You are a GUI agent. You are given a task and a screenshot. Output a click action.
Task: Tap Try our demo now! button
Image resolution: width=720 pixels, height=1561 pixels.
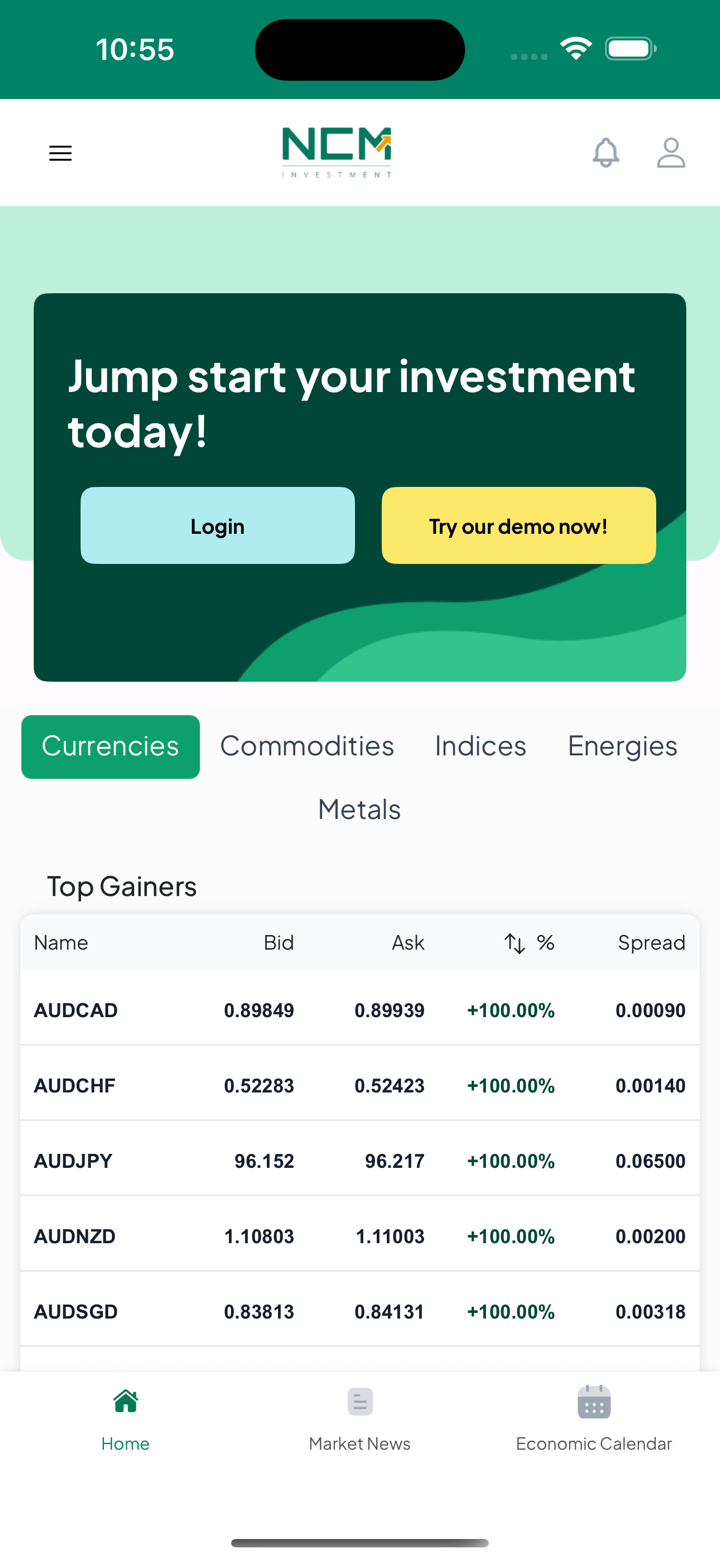[518, 526]
